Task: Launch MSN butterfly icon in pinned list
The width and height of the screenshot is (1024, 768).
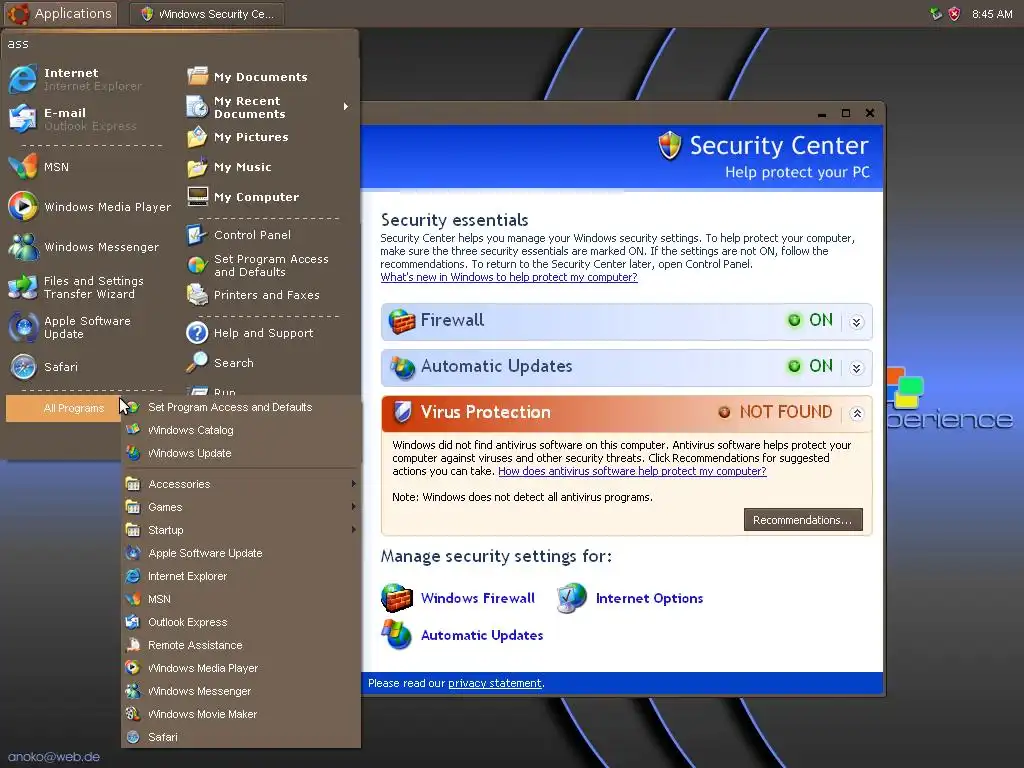Action: (x=23, y=167)
